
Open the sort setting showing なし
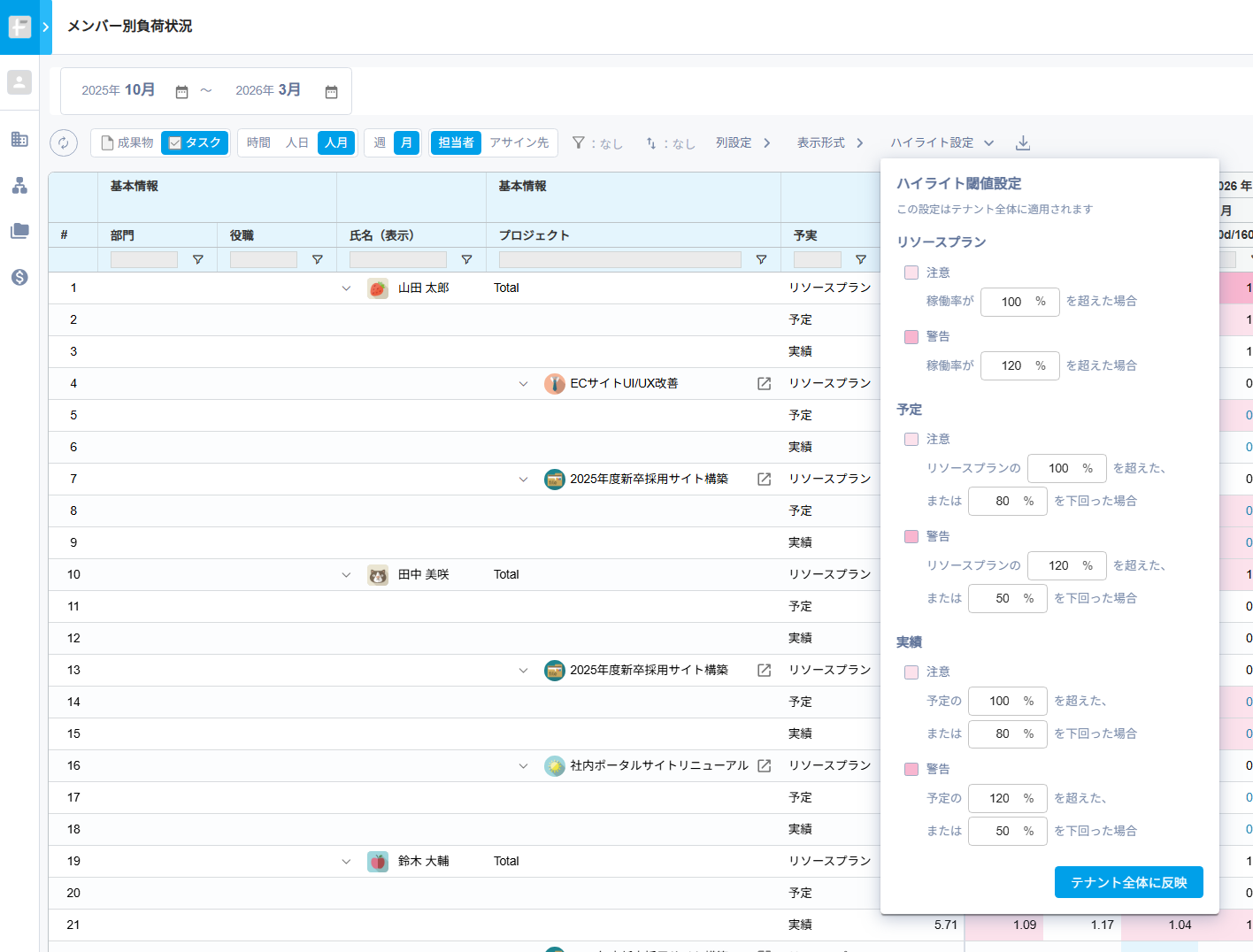click(670, 143)
